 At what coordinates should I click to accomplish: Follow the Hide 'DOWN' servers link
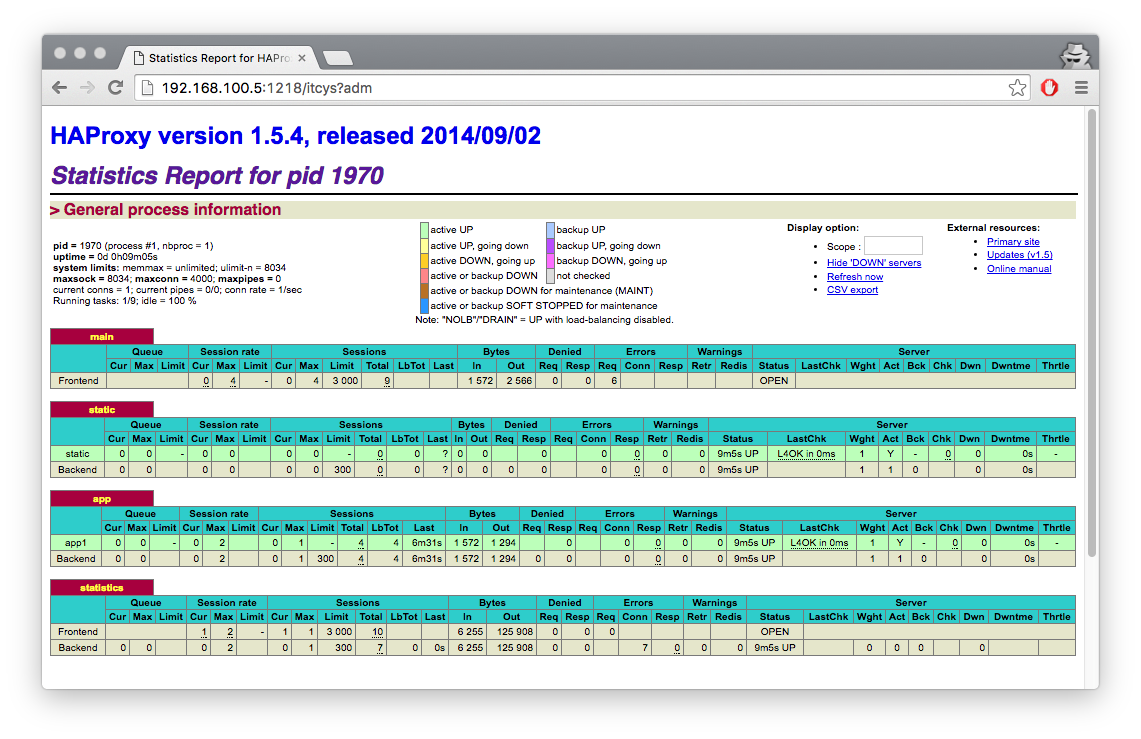click(874, 263)
